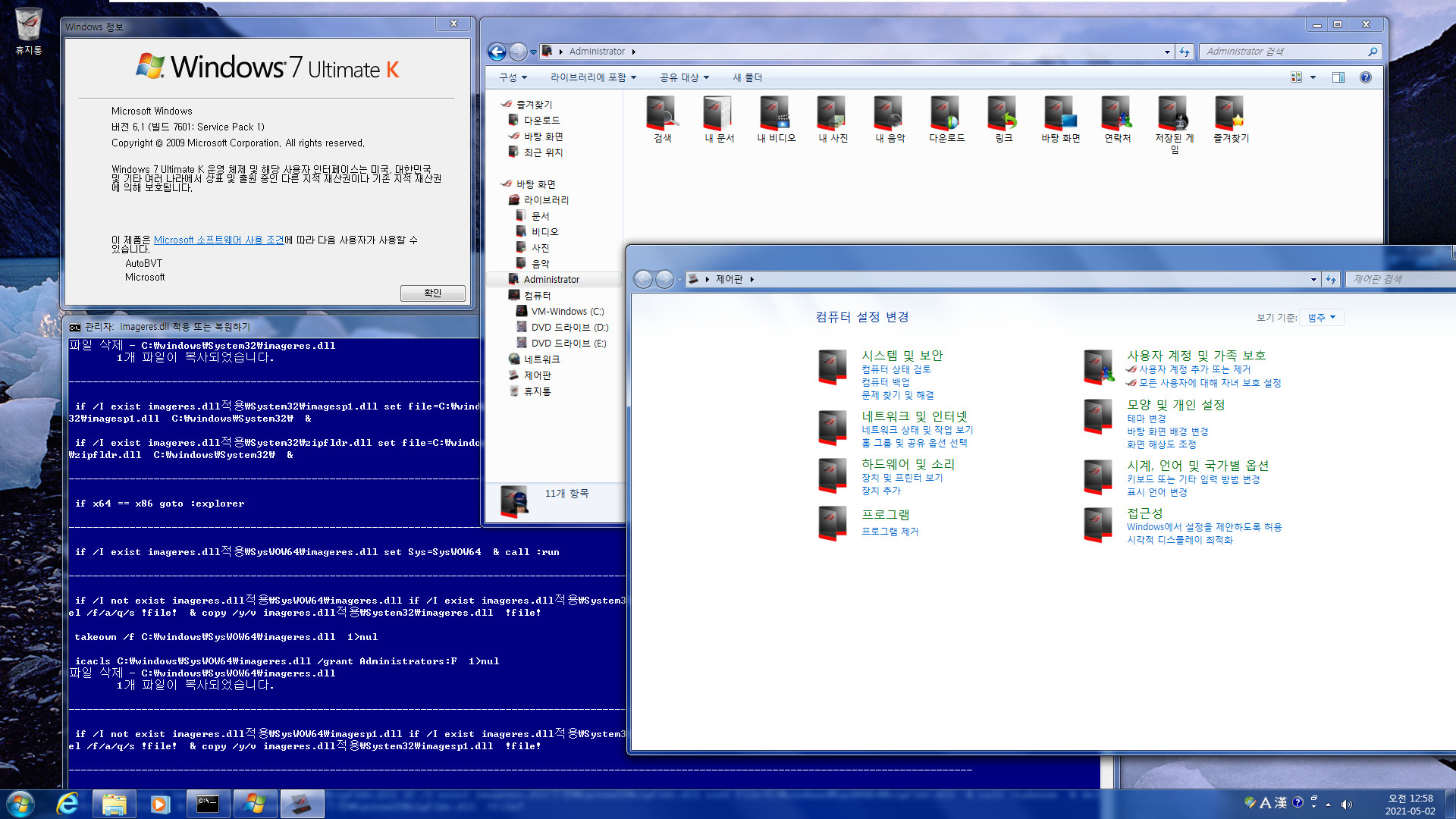This screenshot has height=819, width=1456.
Task: Open the 라이브러리에 포함 dropdown
Action: (x=593, y=77)
